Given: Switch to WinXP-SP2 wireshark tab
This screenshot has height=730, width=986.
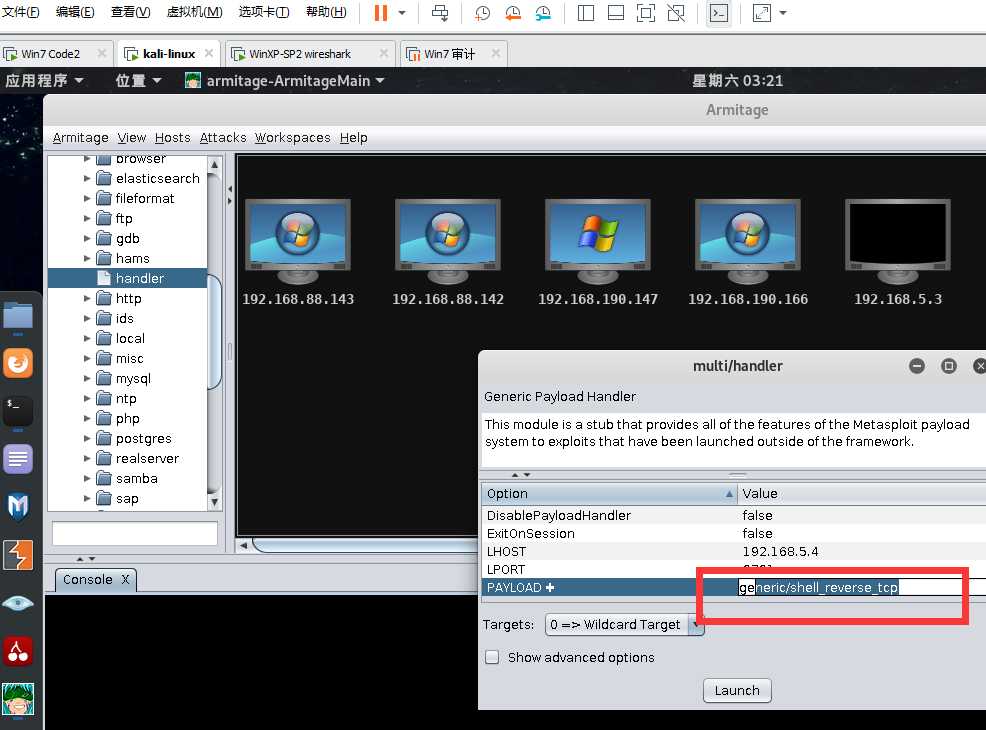Looking at the screenshot, I should click(x=300, y=54).
